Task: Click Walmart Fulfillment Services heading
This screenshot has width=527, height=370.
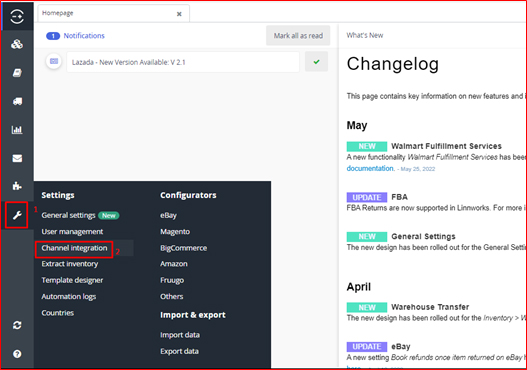Action: coord(446,146)
